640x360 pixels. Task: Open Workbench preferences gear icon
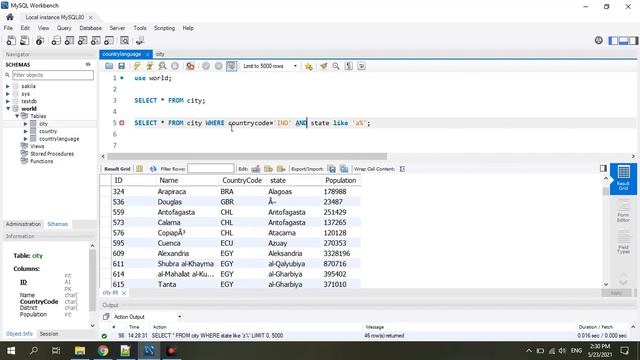(x=598, y=40)
